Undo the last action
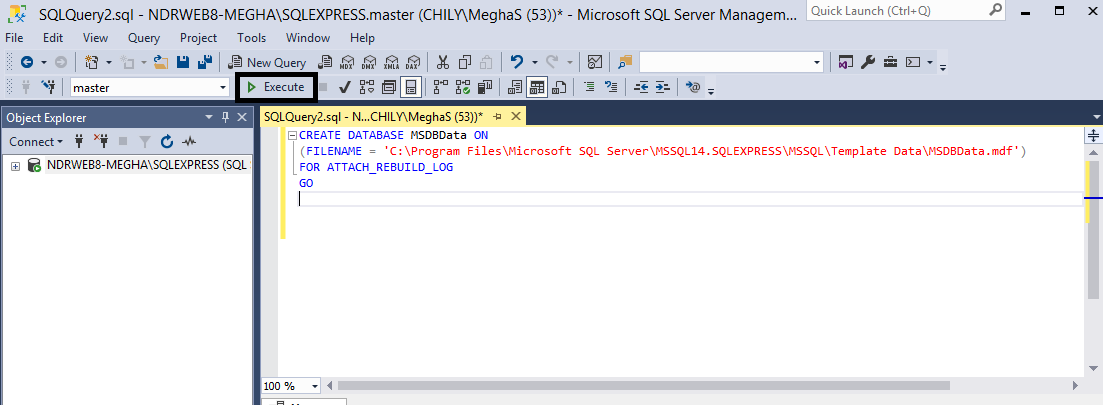The image size is (1103, 405). click(517, 63)
